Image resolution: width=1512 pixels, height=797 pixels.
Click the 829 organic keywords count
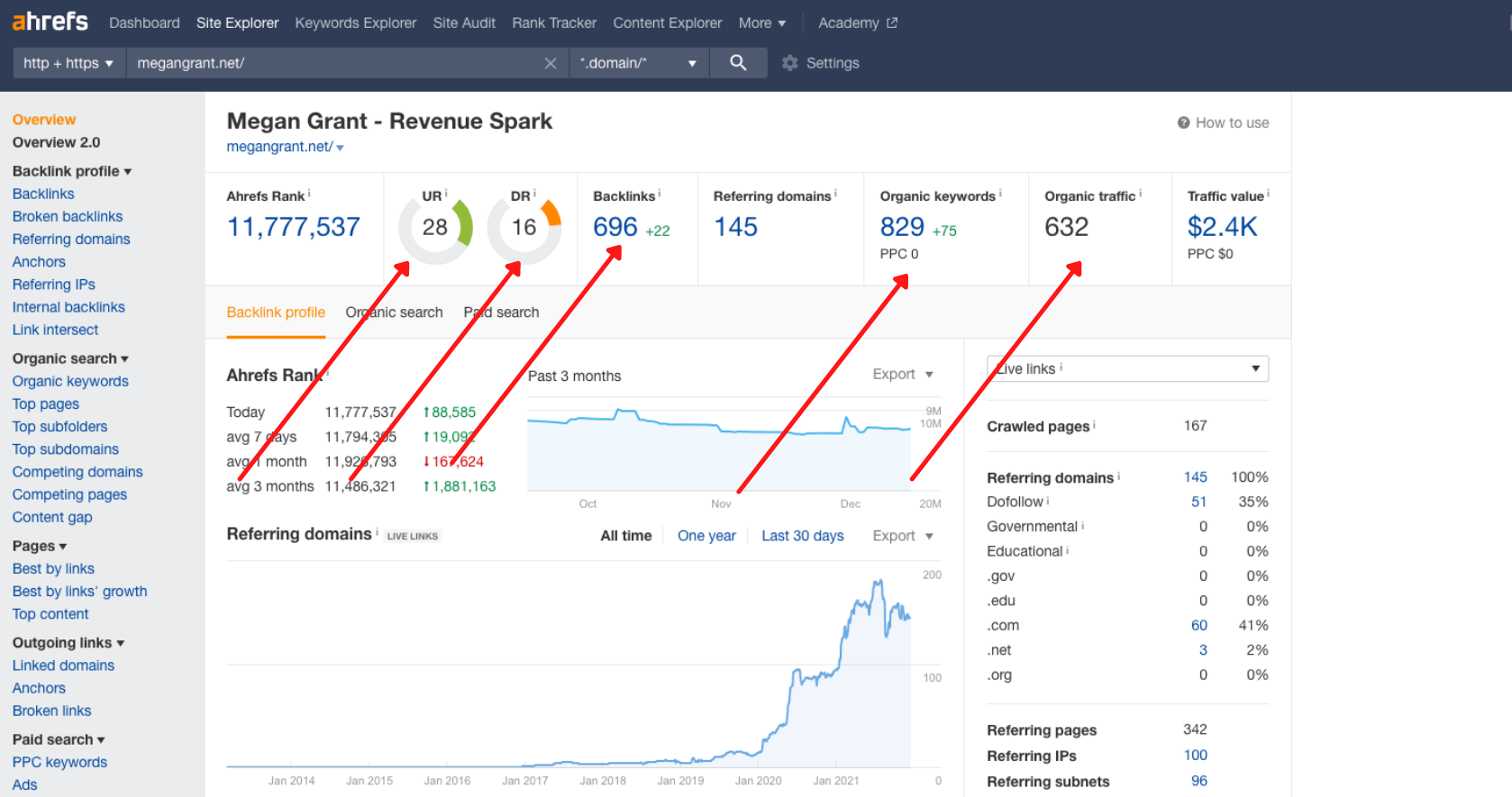pos(902,227)
